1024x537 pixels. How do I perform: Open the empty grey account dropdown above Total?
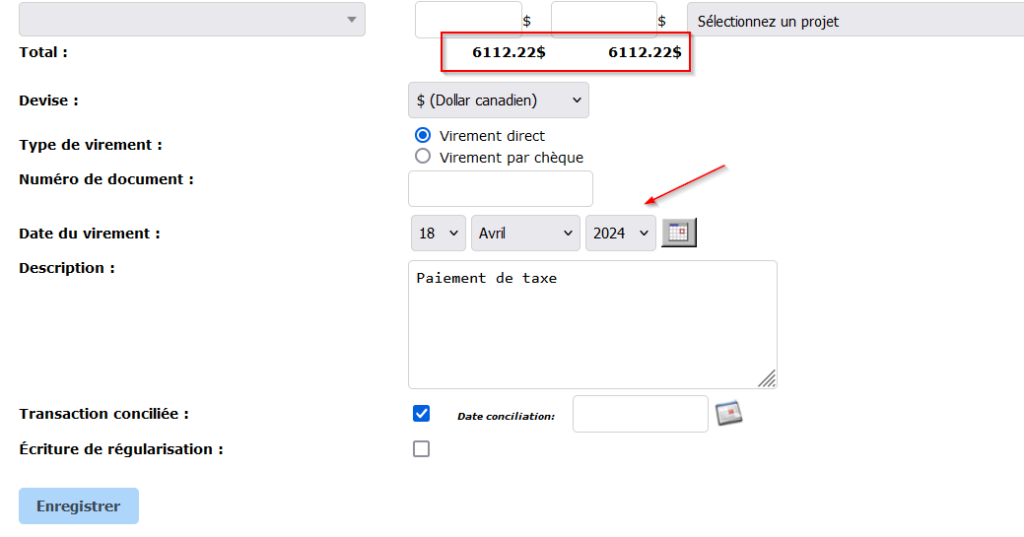point(192,20)
